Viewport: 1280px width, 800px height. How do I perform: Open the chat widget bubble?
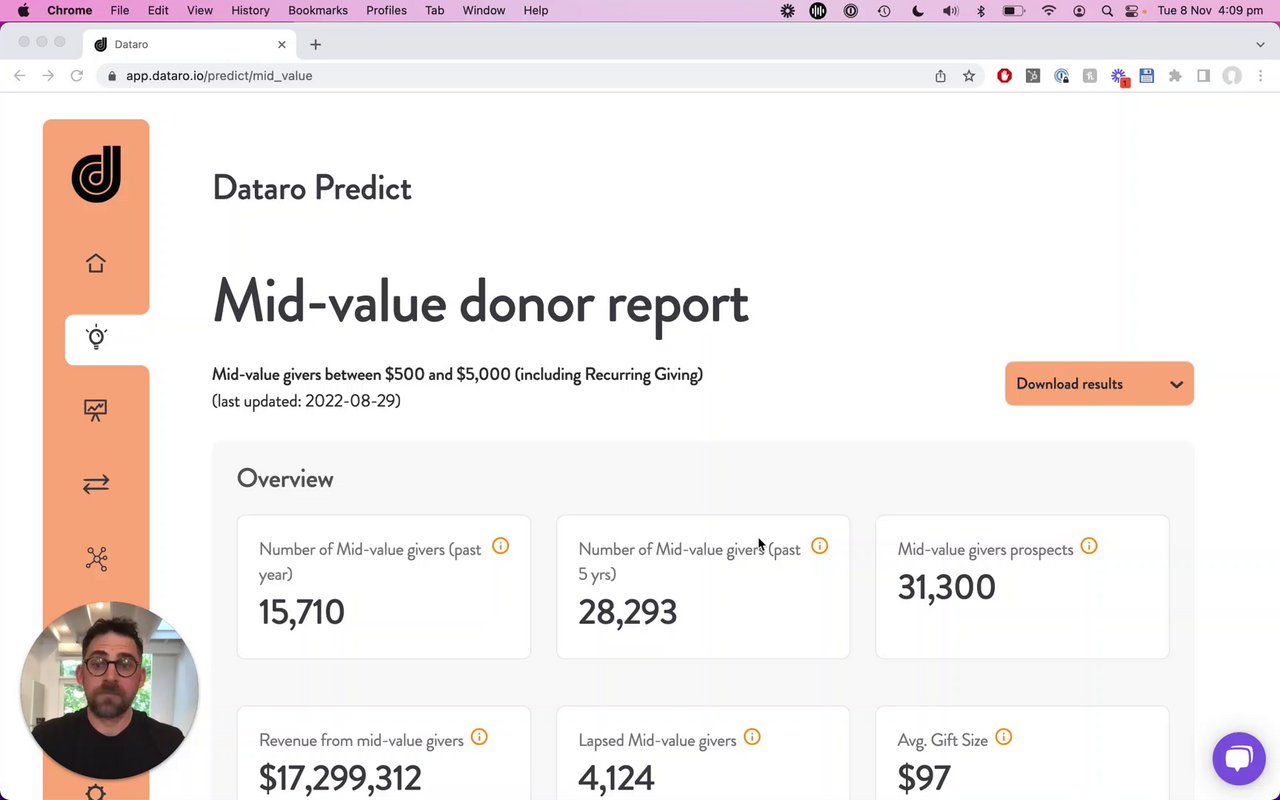1239,759
